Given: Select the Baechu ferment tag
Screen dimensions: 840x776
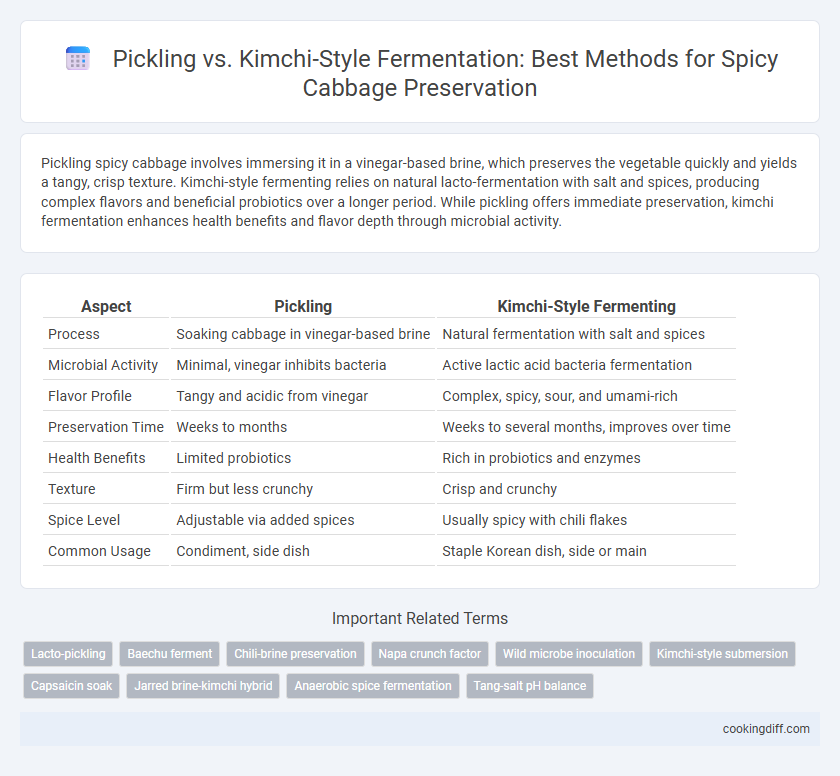Looking at the screenshot, I should [x=170, y=654].
